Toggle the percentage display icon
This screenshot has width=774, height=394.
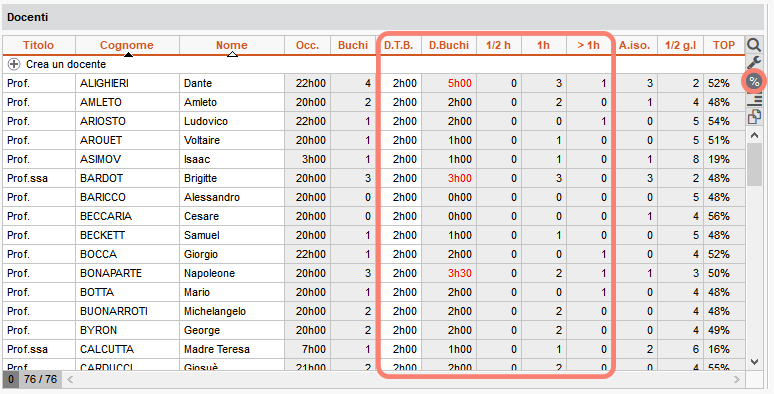(754, 82)
